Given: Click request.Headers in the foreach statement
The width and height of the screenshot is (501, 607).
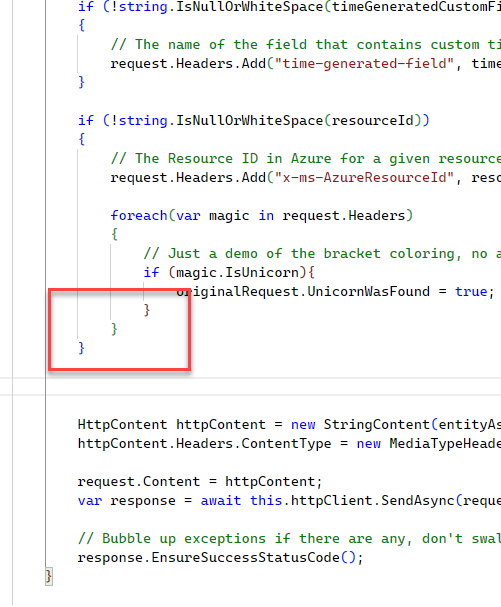Looking at the screenshot, I should (343, 215).
